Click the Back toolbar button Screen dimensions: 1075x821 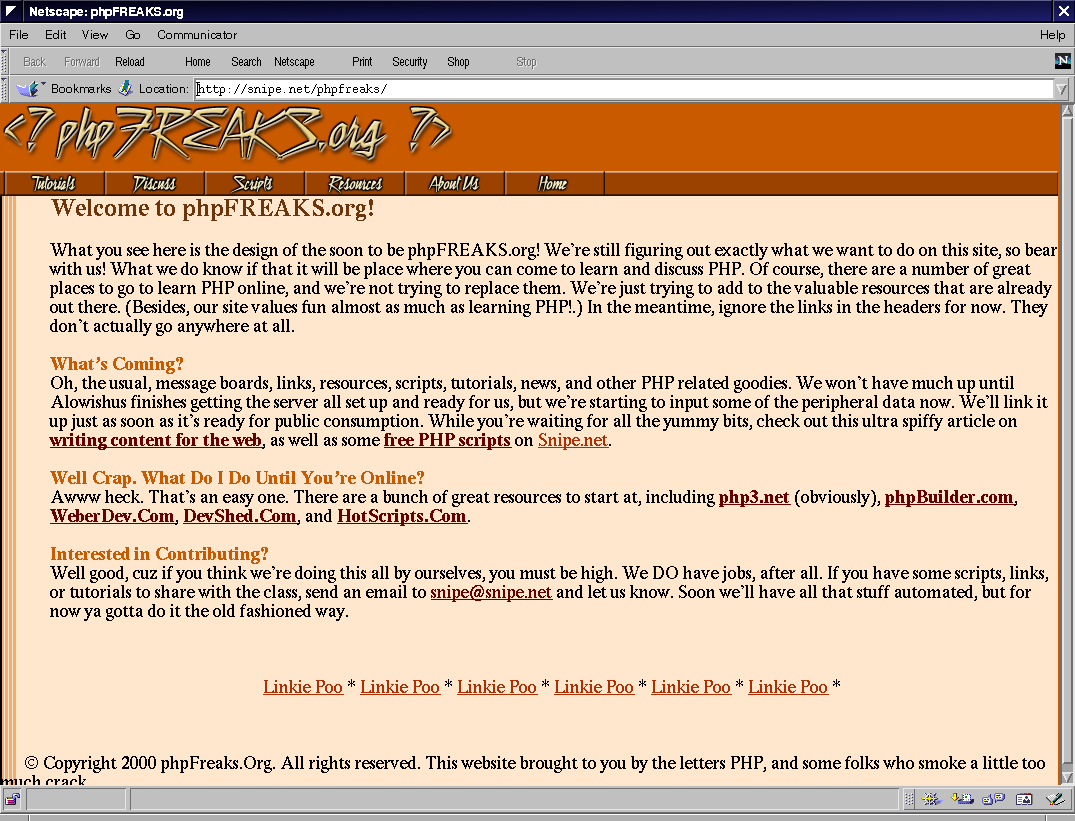pos(34,62)
